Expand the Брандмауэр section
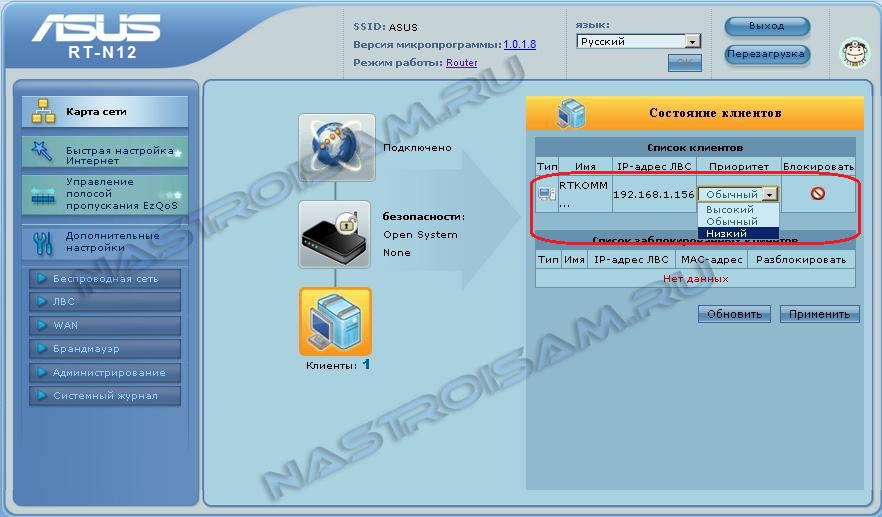 (104, 349)
